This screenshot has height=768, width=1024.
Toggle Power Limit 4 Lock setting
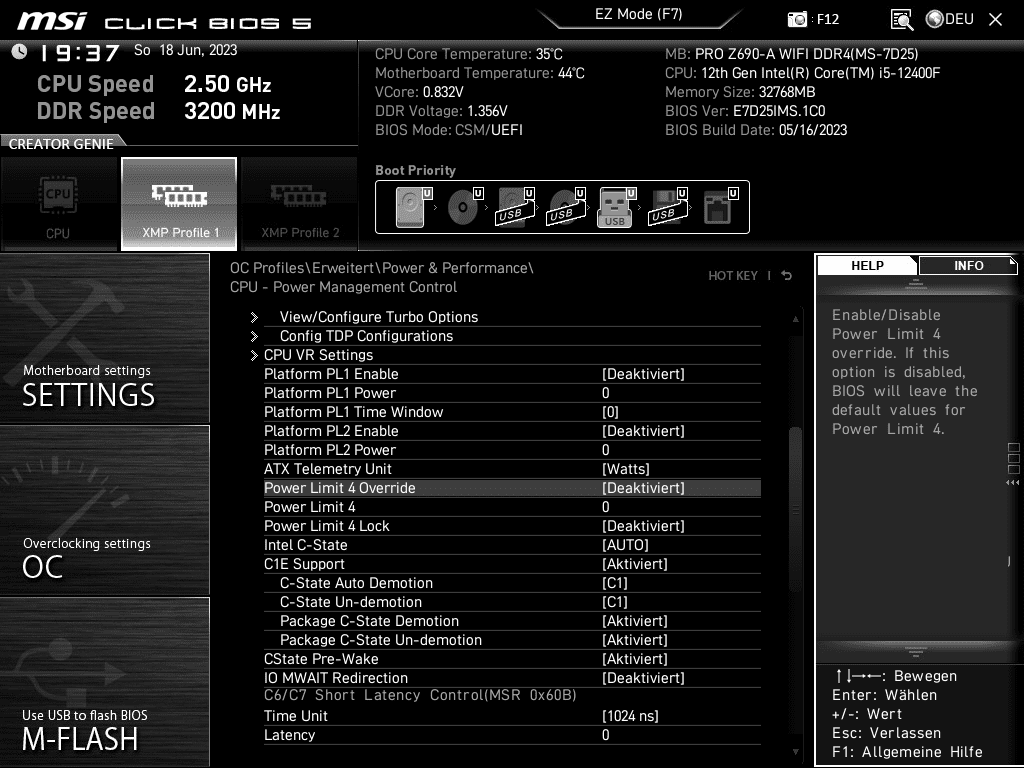(512, 526)
